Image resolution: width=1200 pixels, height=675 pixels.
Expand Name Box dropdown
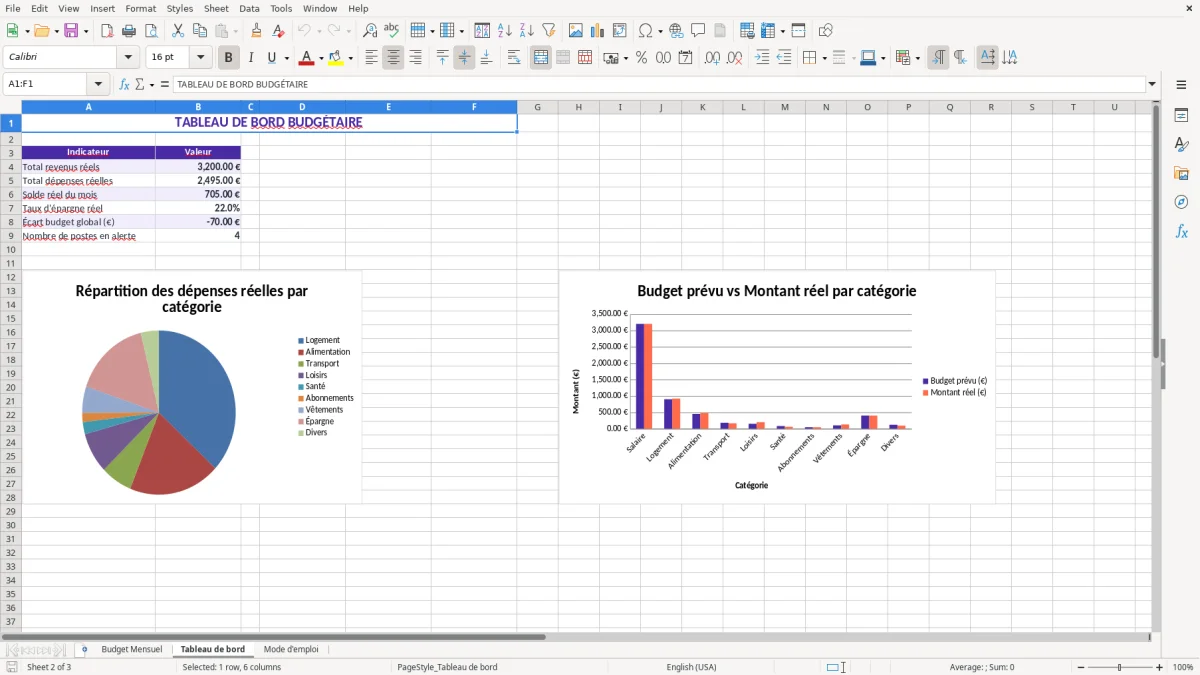click(98, 84)
